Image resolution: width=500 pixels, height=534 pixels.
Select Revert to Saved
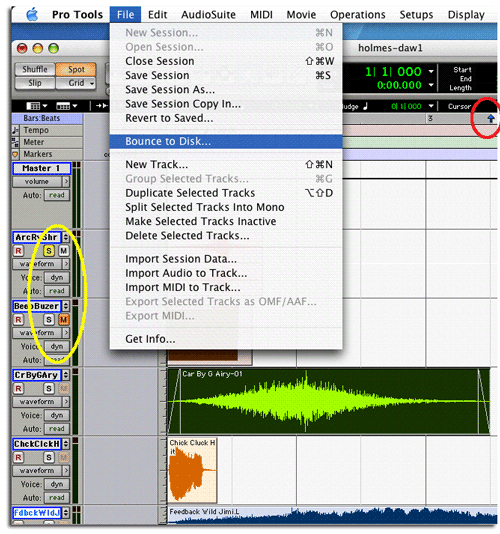coord(226,118)
